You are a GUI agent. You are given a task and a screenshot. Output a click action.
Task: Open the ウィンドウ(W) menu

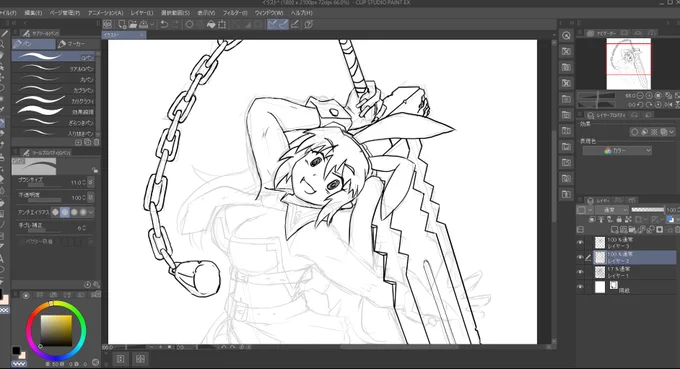coord(269,13)
